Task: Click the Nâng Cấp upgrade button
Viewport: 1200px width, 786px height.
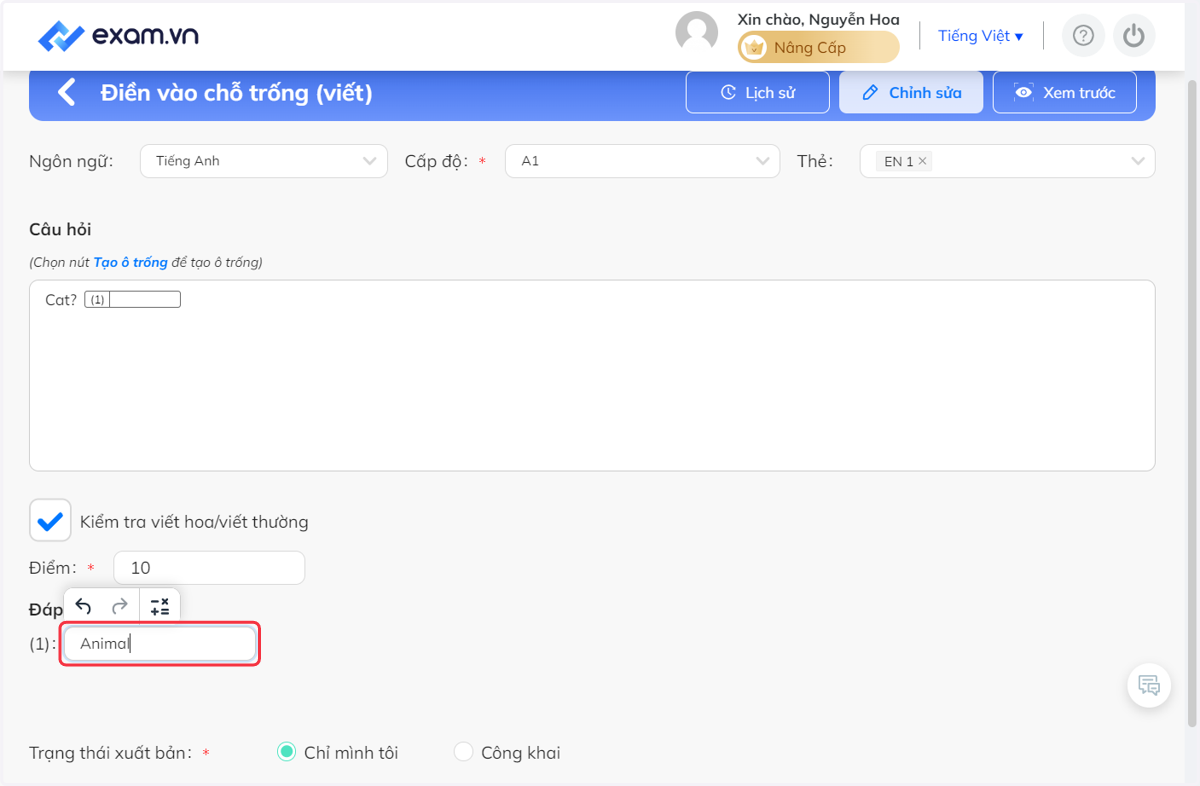Action: [819, 47]
